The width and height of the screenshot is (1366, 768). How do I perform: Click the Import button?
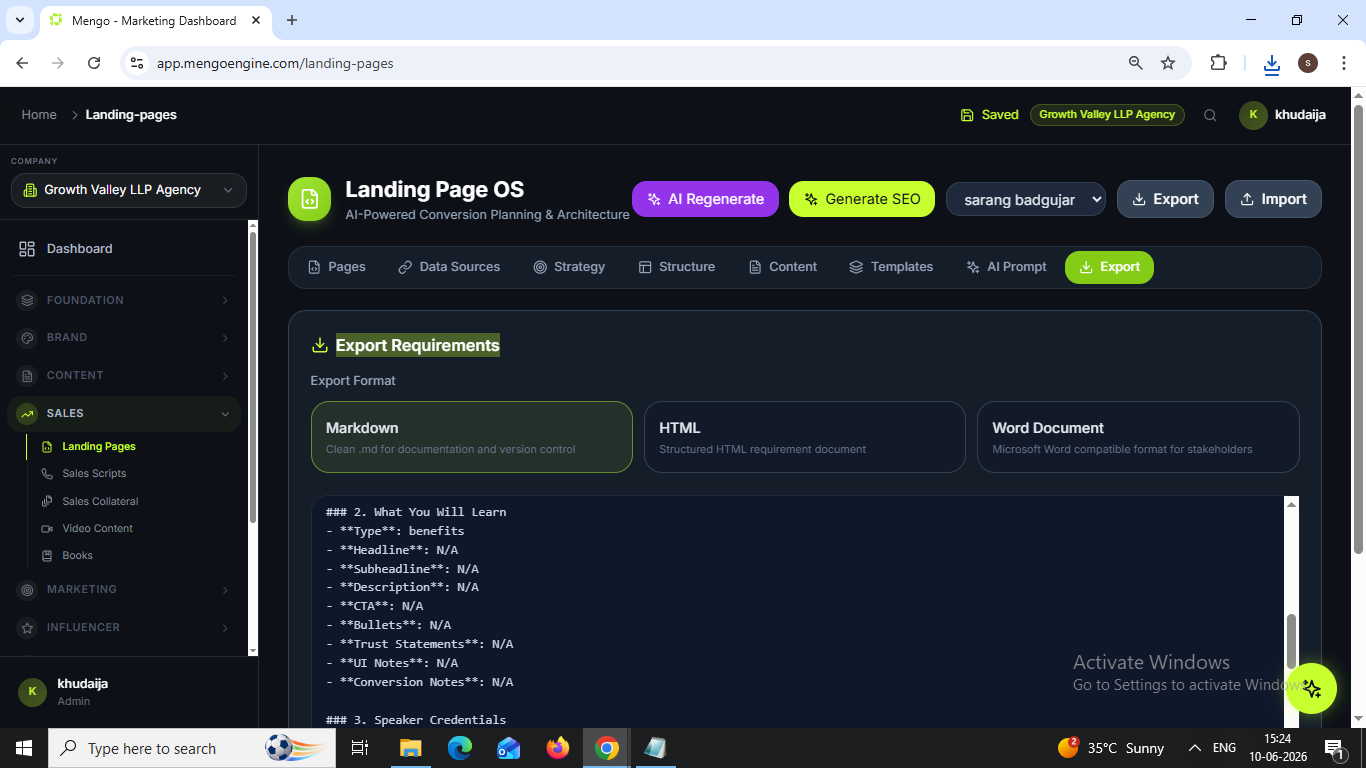(1273, 199)
